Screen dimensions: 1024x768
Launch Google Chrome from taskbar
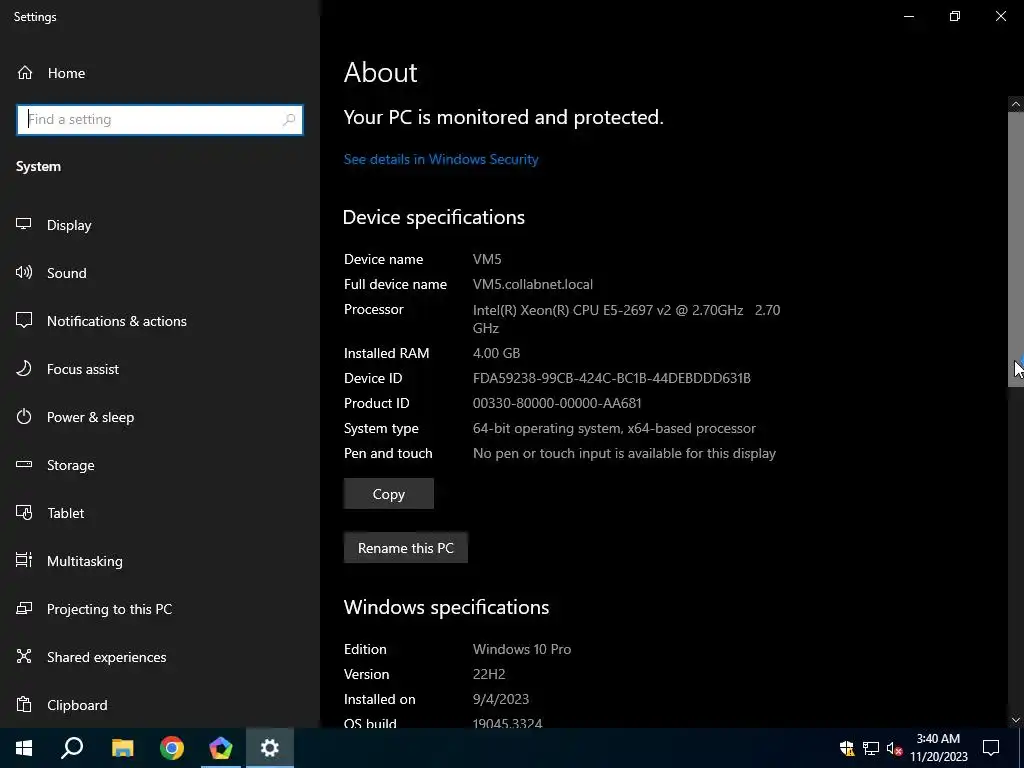pyautogui.click(x=172, y=748)
